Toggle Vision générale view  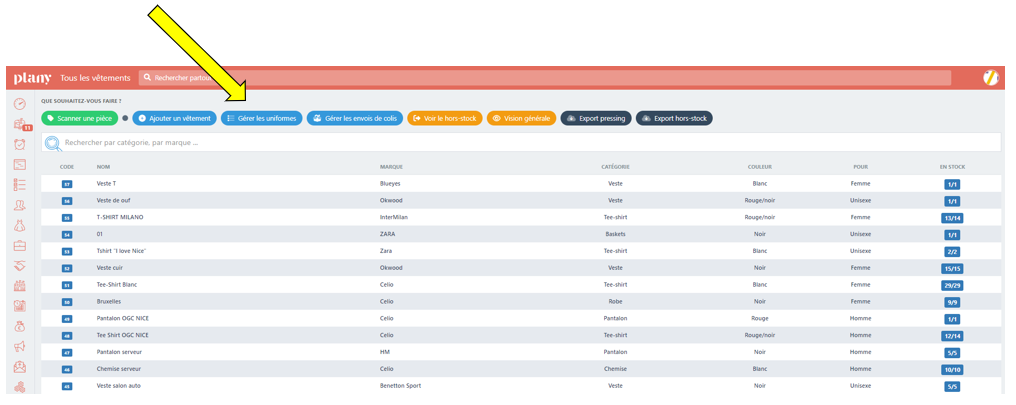(x=521, y=118)
